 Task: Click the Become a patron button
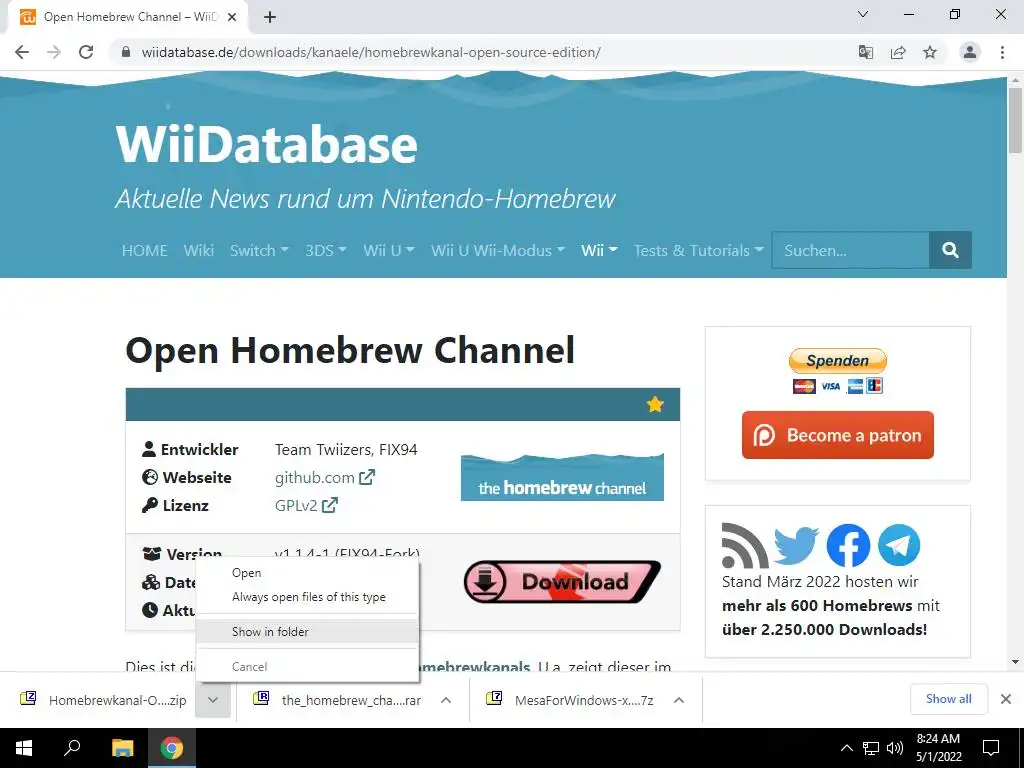pyautogui.click(x=838, y=435)
